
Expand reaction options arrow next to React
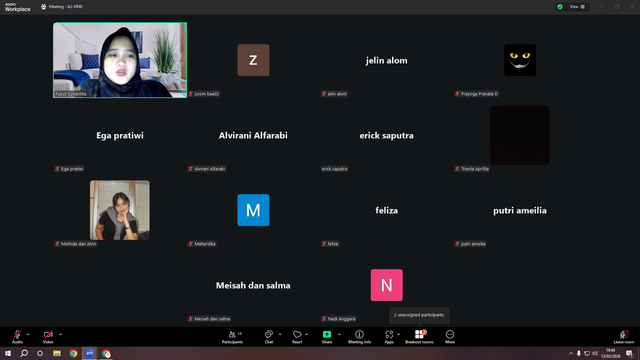[x=307, y=334]
